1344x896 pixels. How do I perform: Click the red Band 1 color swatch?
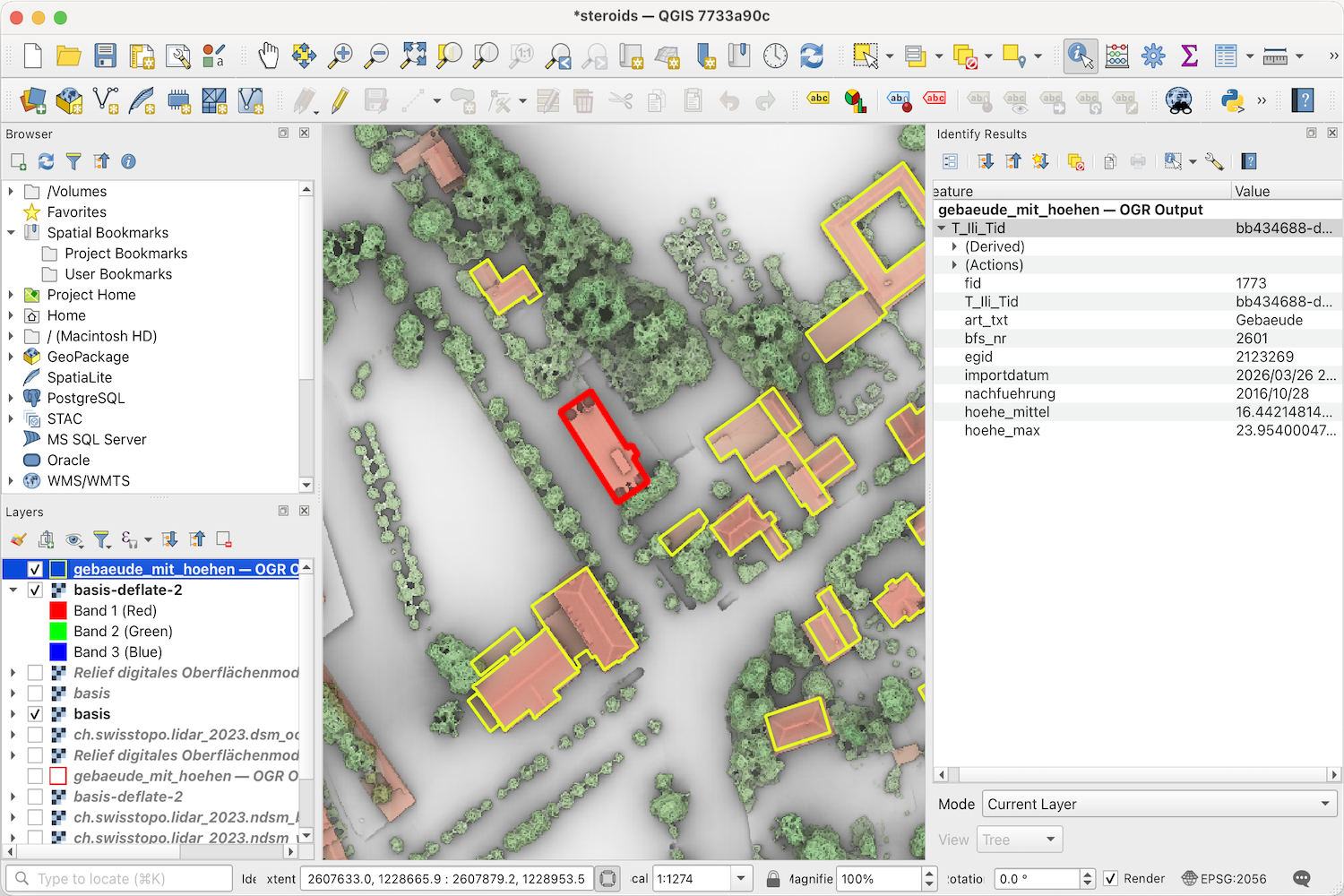pos(58,611)
